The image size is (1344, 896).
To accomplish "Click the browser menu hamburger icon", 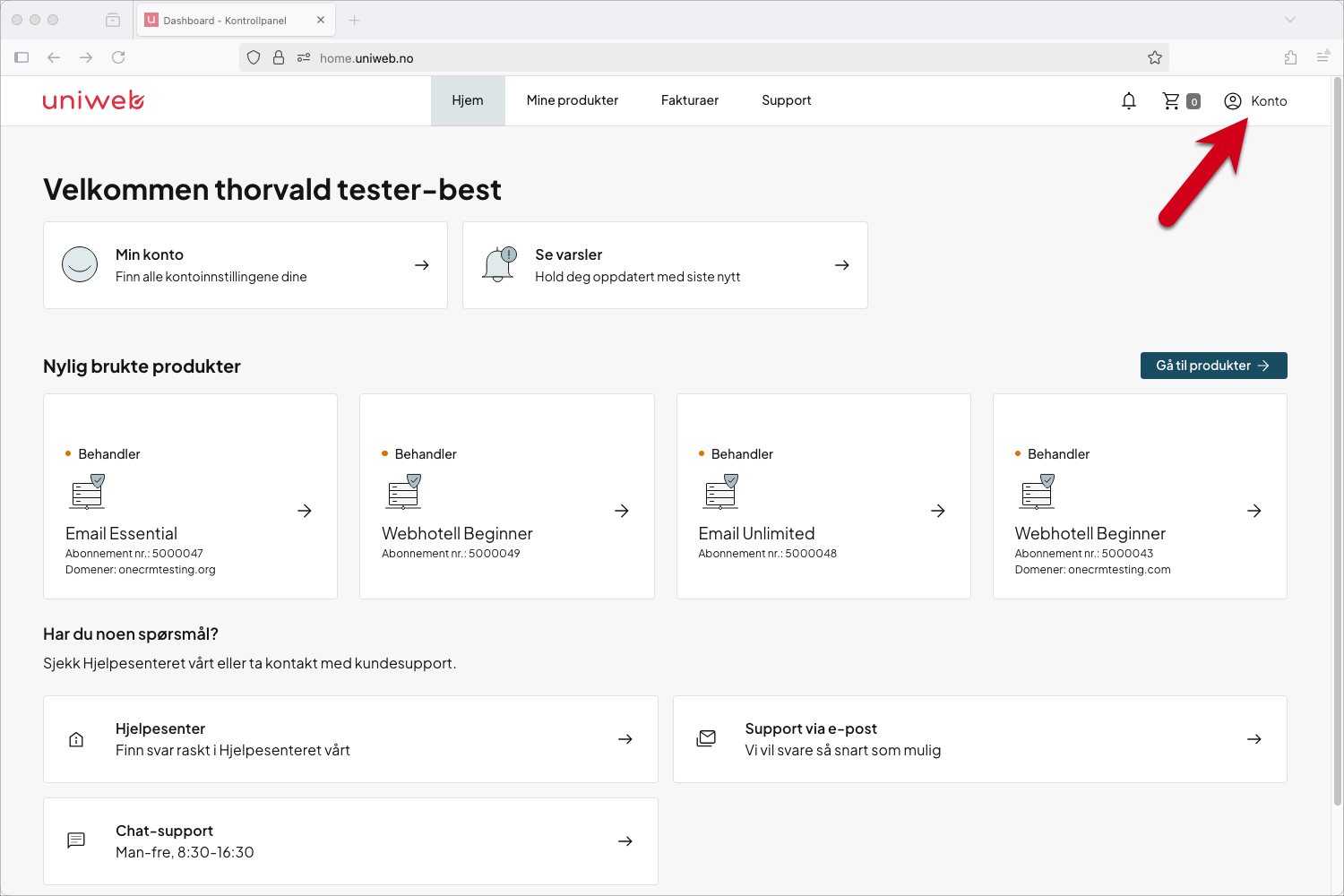I will (x=1322, y=57).
